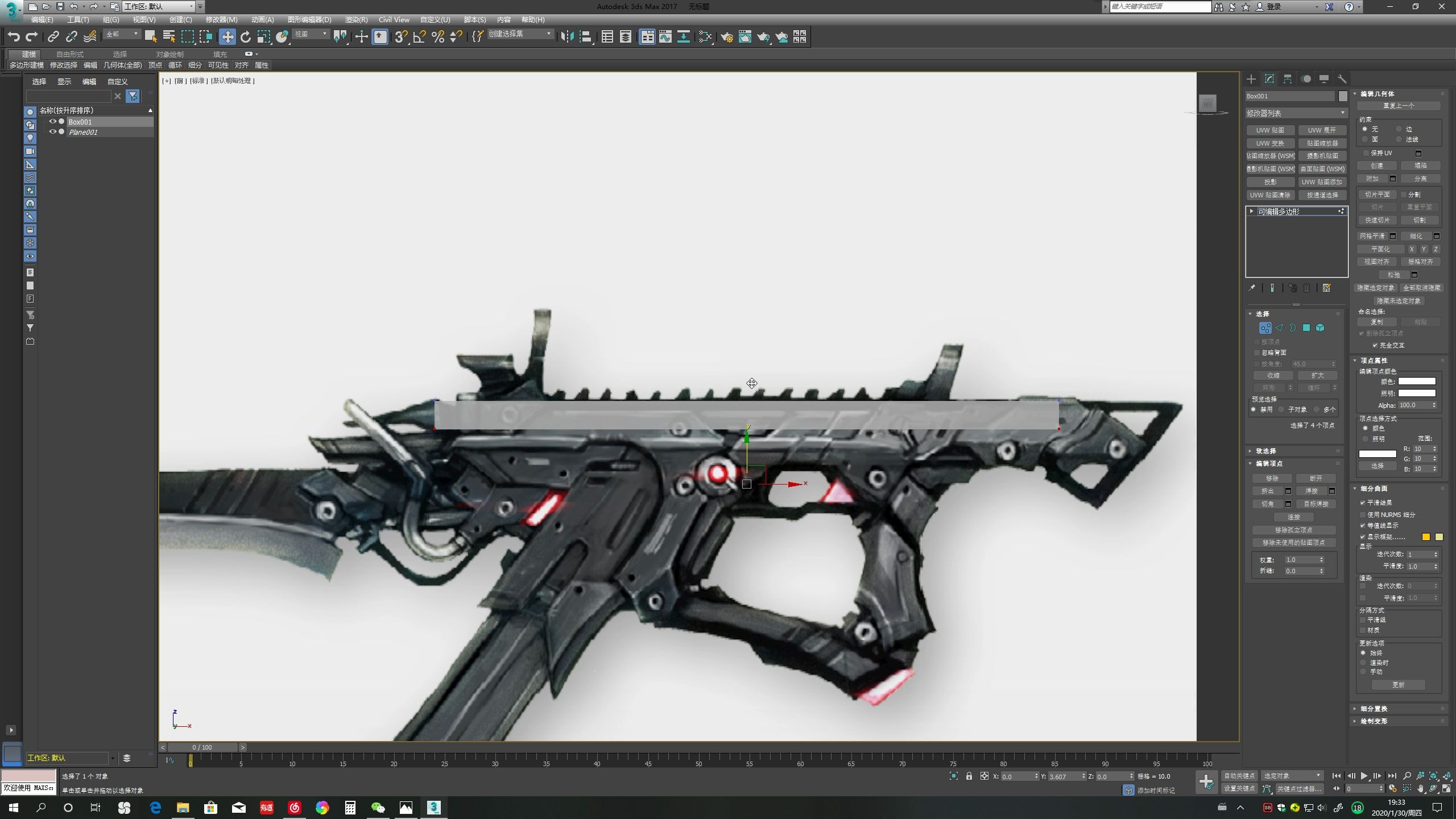This screenshot has width=1456, height=819.
Task: Select the Move tool in the toolbar
Action: pos(228,36)
